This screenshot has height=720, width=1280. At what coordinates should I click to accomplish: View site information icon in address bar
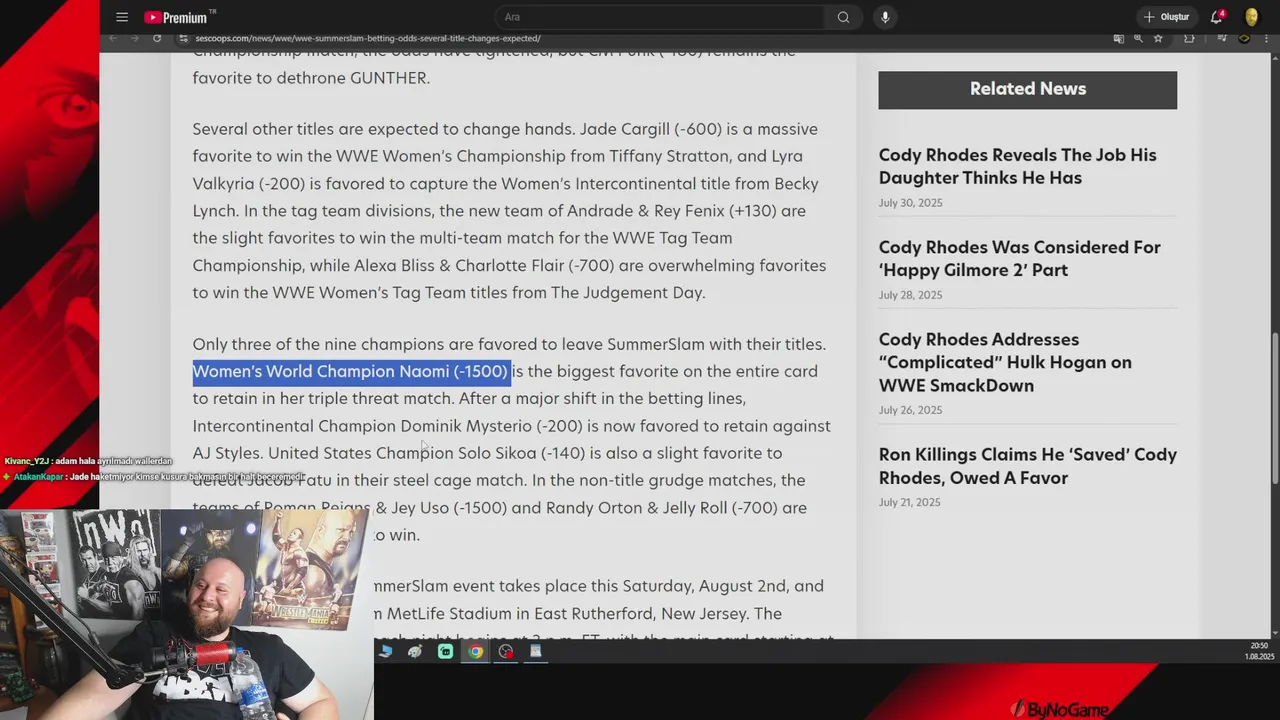coord(183,38)
